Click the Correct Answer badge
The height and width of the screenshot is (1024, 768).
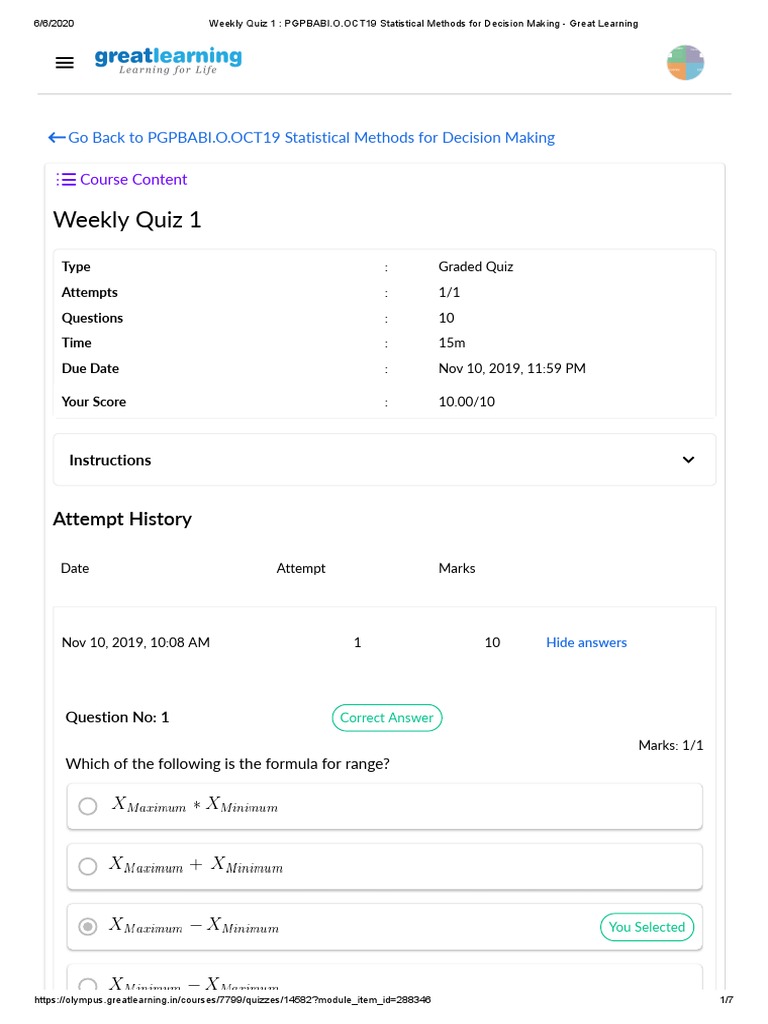pos(387,717)
